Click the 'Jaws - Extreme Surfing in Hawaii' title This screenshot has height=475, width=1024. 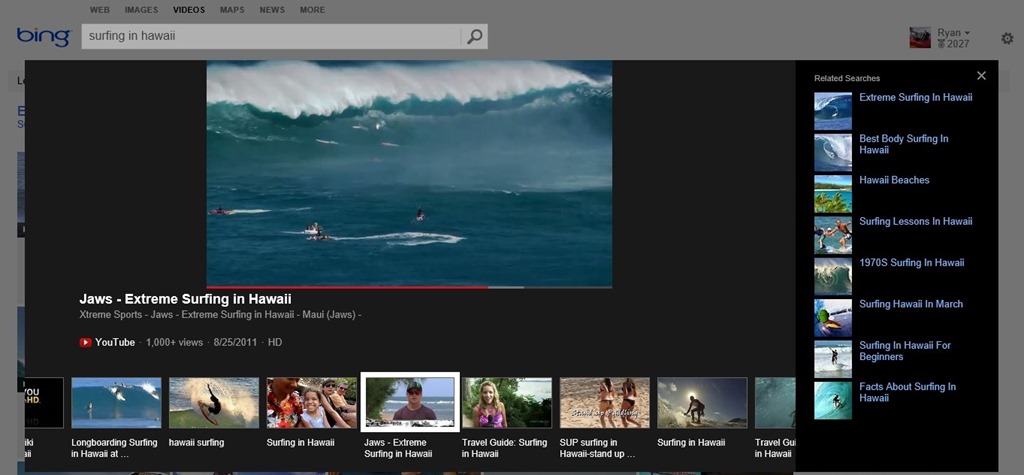[x=185, y=299]
